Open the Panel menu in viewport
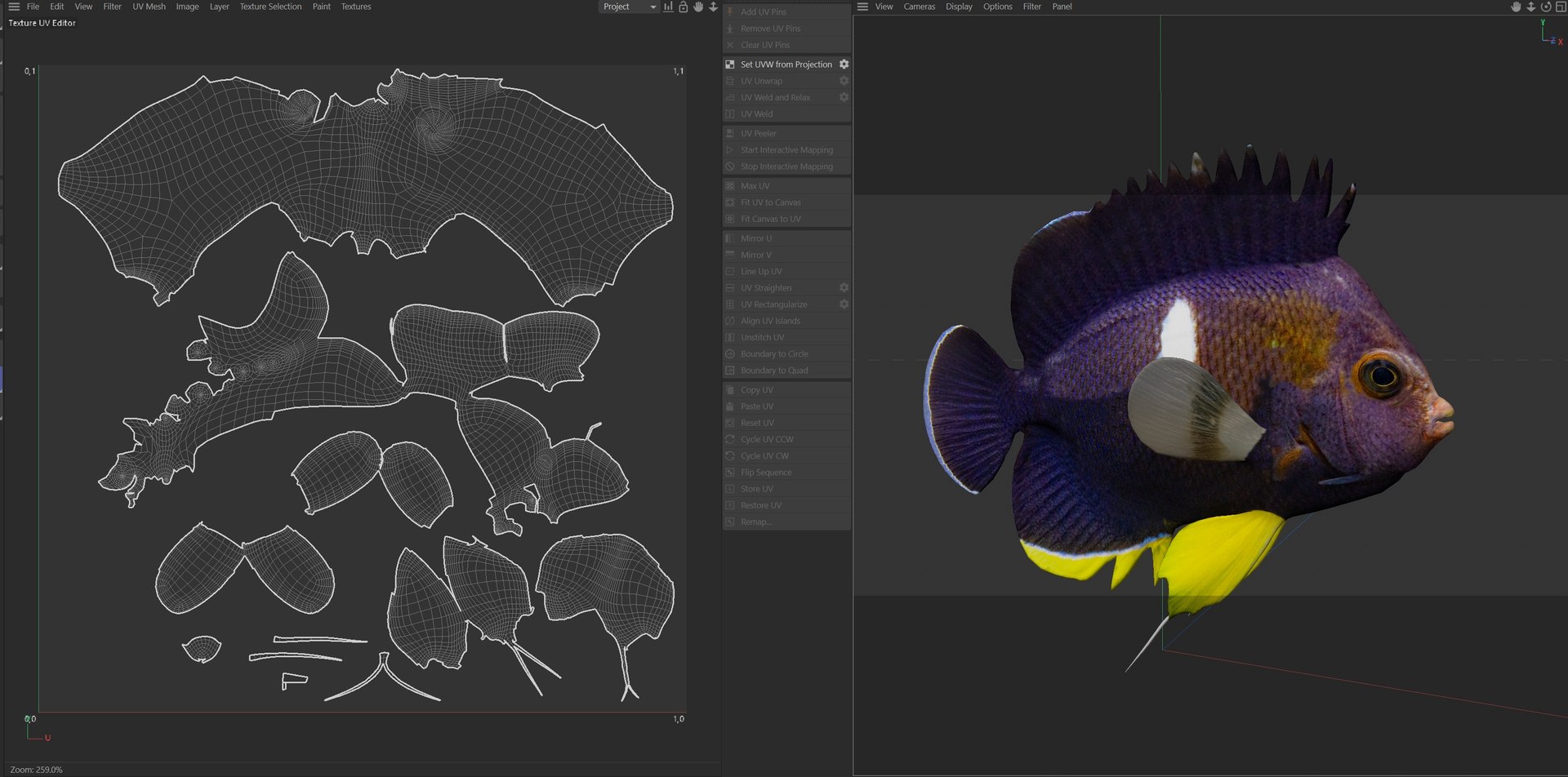The height and width of the screenshot is (777, 1568). 1062,7
